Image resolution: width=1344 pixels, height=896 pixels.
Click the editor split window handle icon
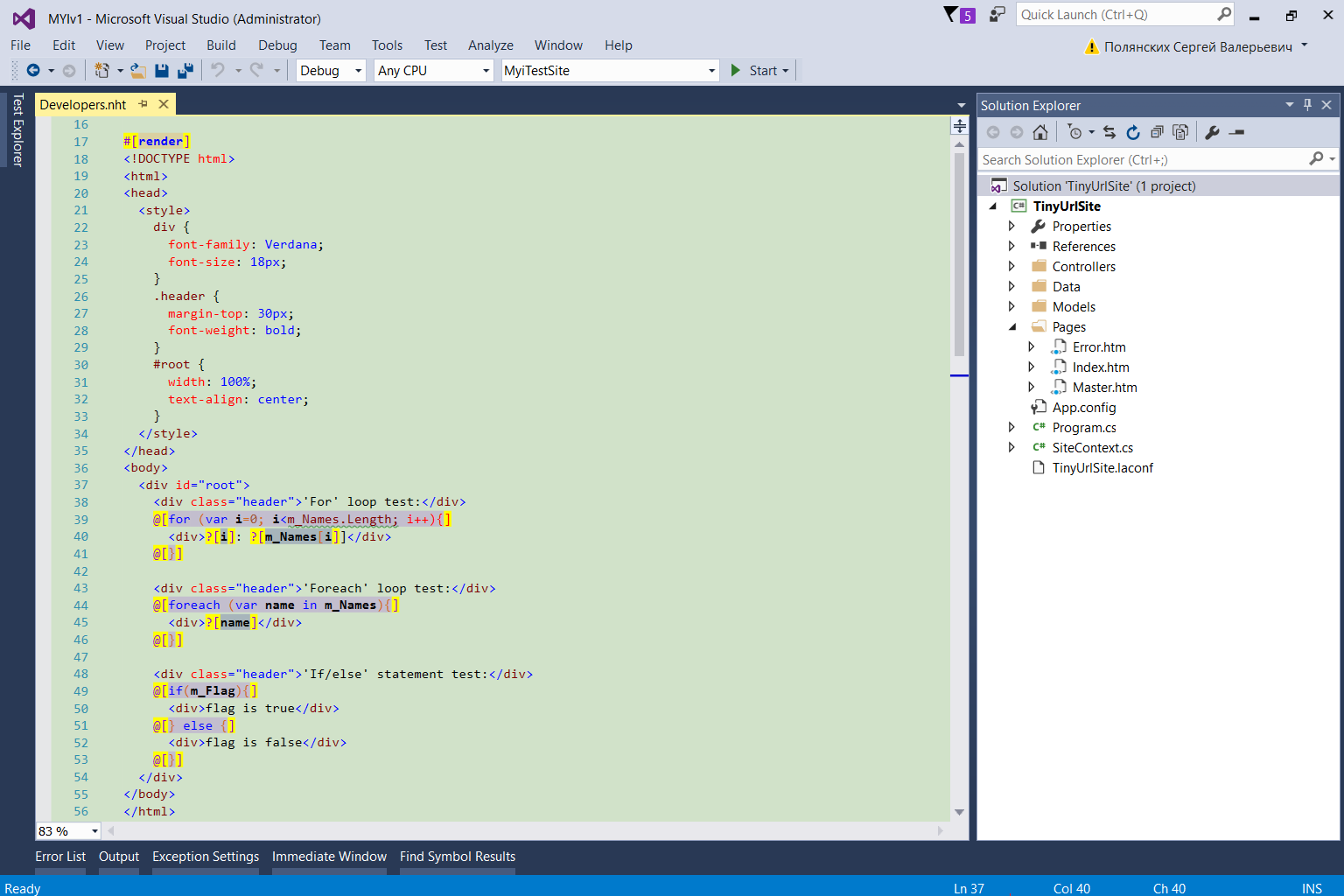[960, 126]
